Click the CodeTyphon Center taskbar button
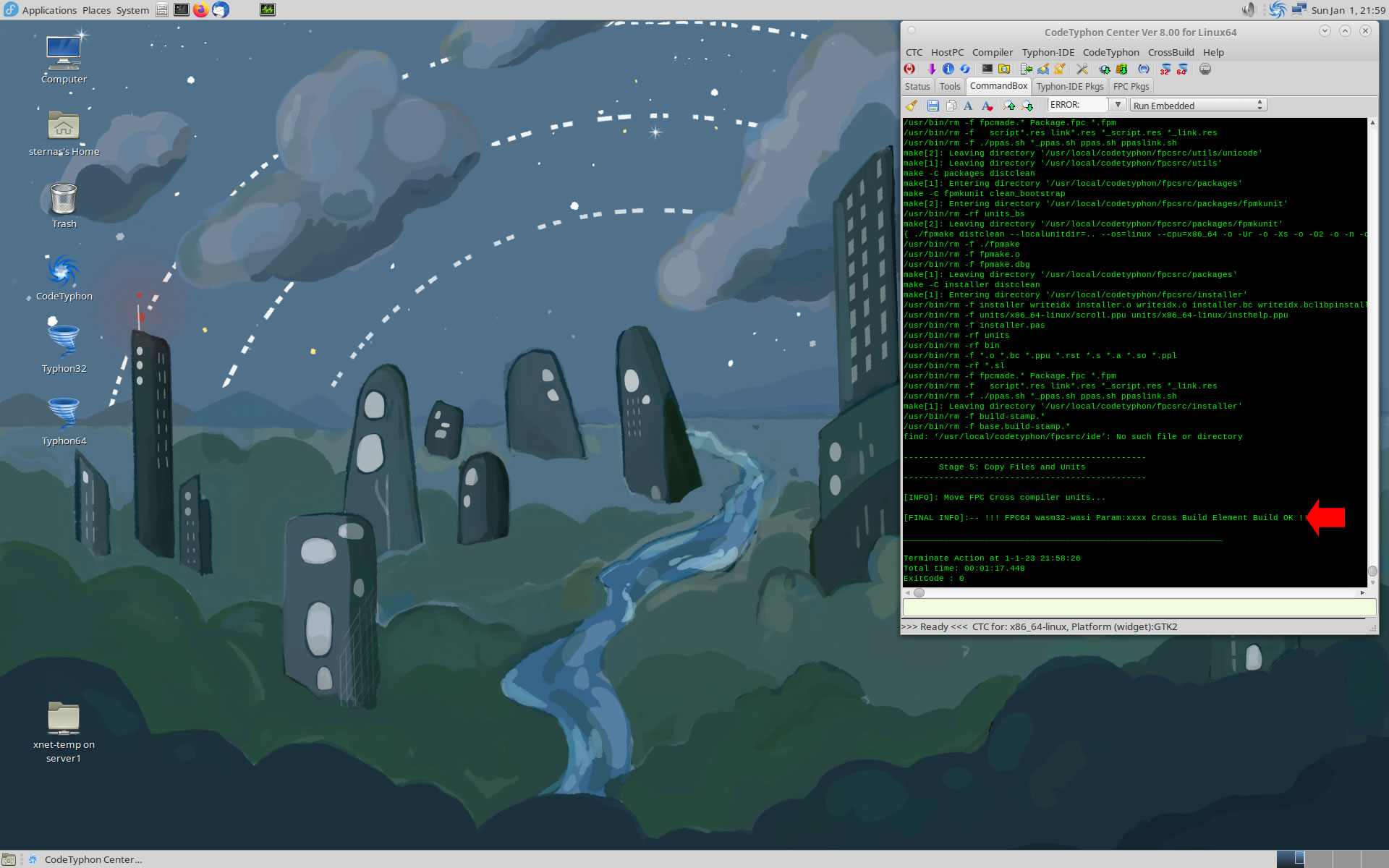Viewport: 1389px width, 868px height. pyautogui.click(x=85, y=859)
